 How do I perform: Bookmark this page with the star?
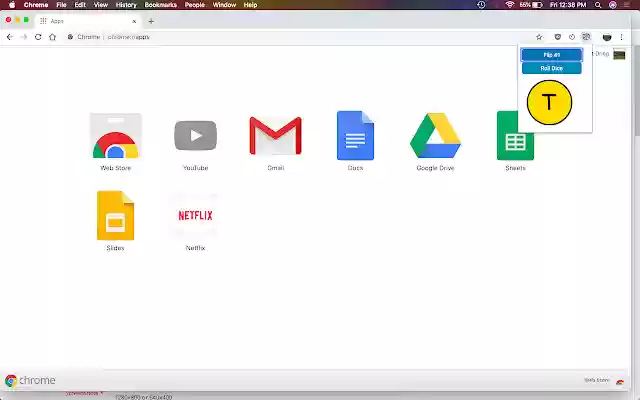point(539,37)
